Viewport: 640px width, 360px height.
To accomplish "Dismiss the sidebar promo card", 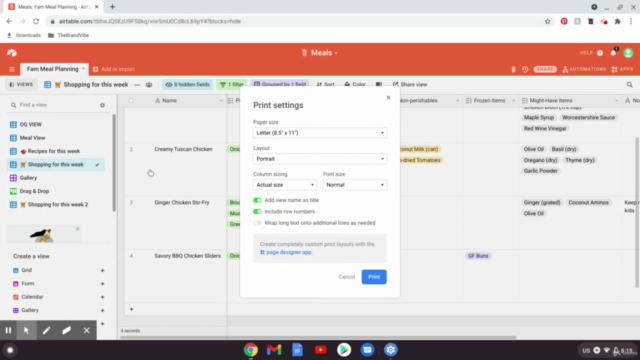I will point(77,229).
